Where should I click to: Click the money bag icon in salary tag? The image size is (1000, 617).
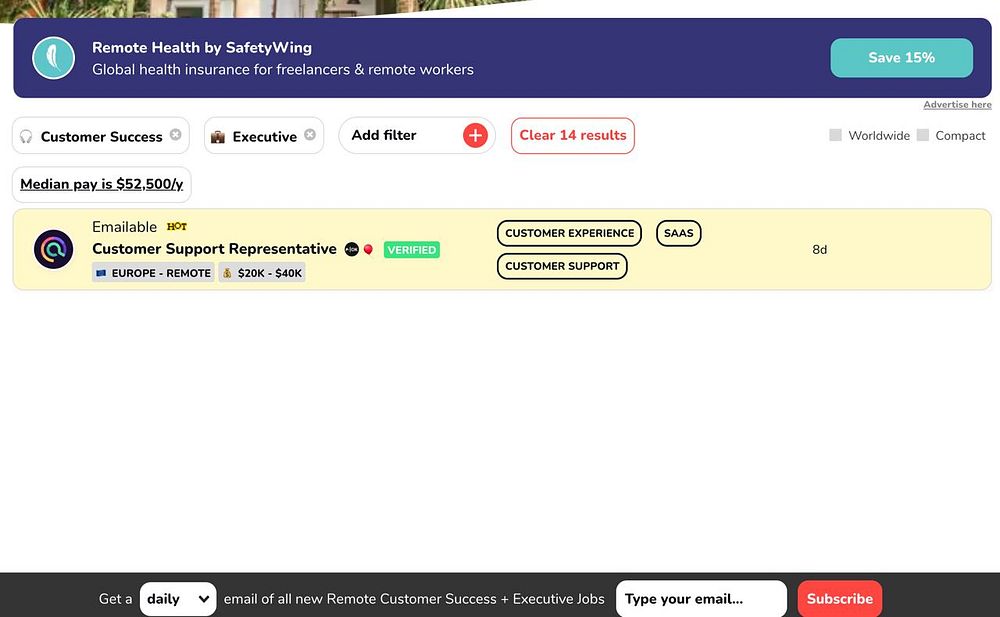click(227, 273)
